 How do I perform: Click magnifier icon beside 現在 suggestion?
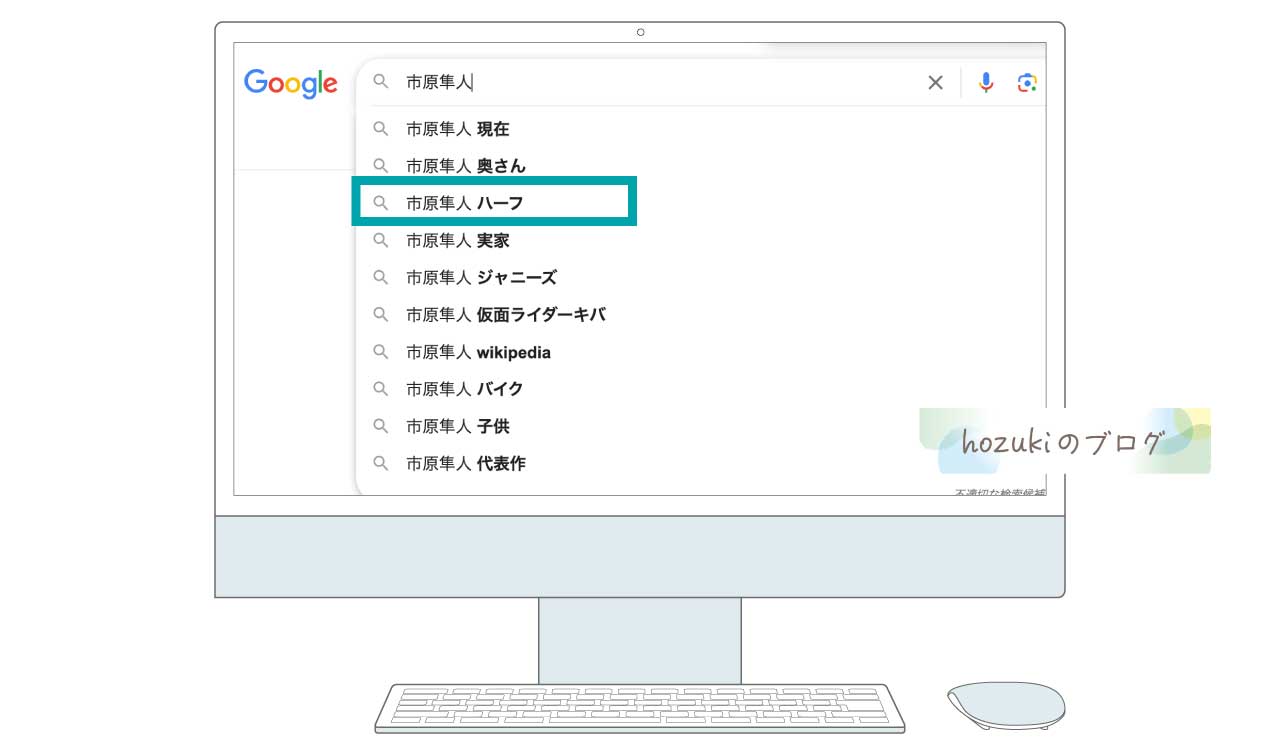coord(380,128)
